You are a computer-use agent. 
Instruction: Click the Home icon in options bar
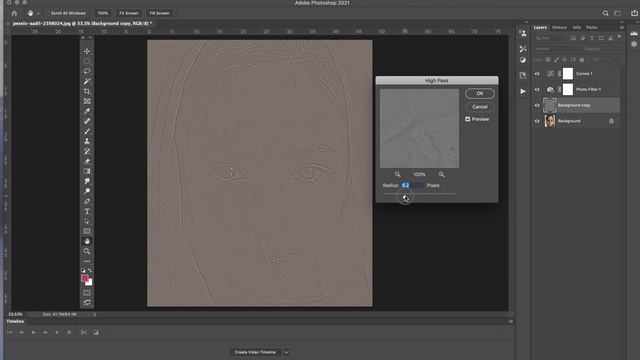(14, 13)
